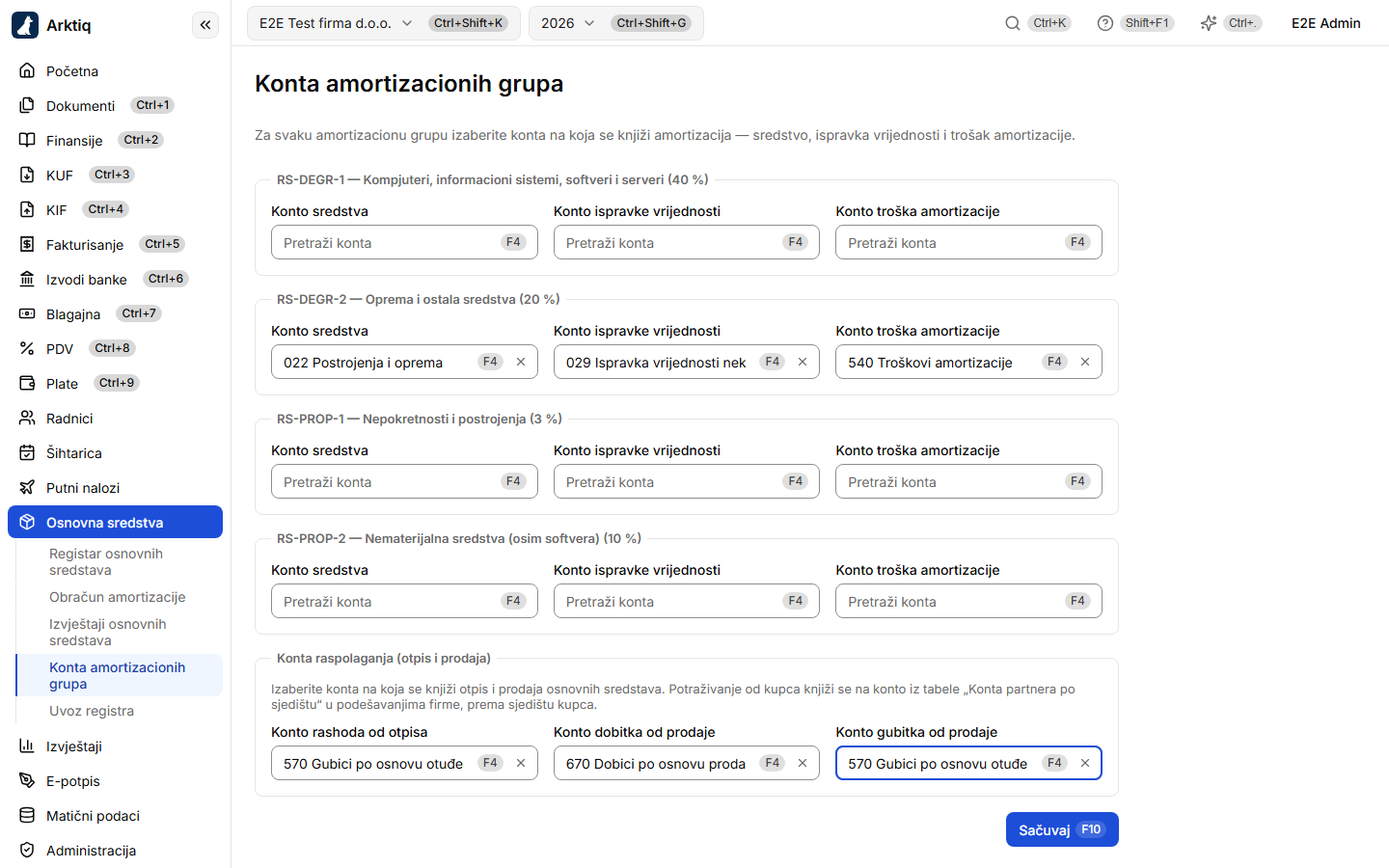
Task: Click the Osnovna sredstva box icon
Action: click(27, 522)
